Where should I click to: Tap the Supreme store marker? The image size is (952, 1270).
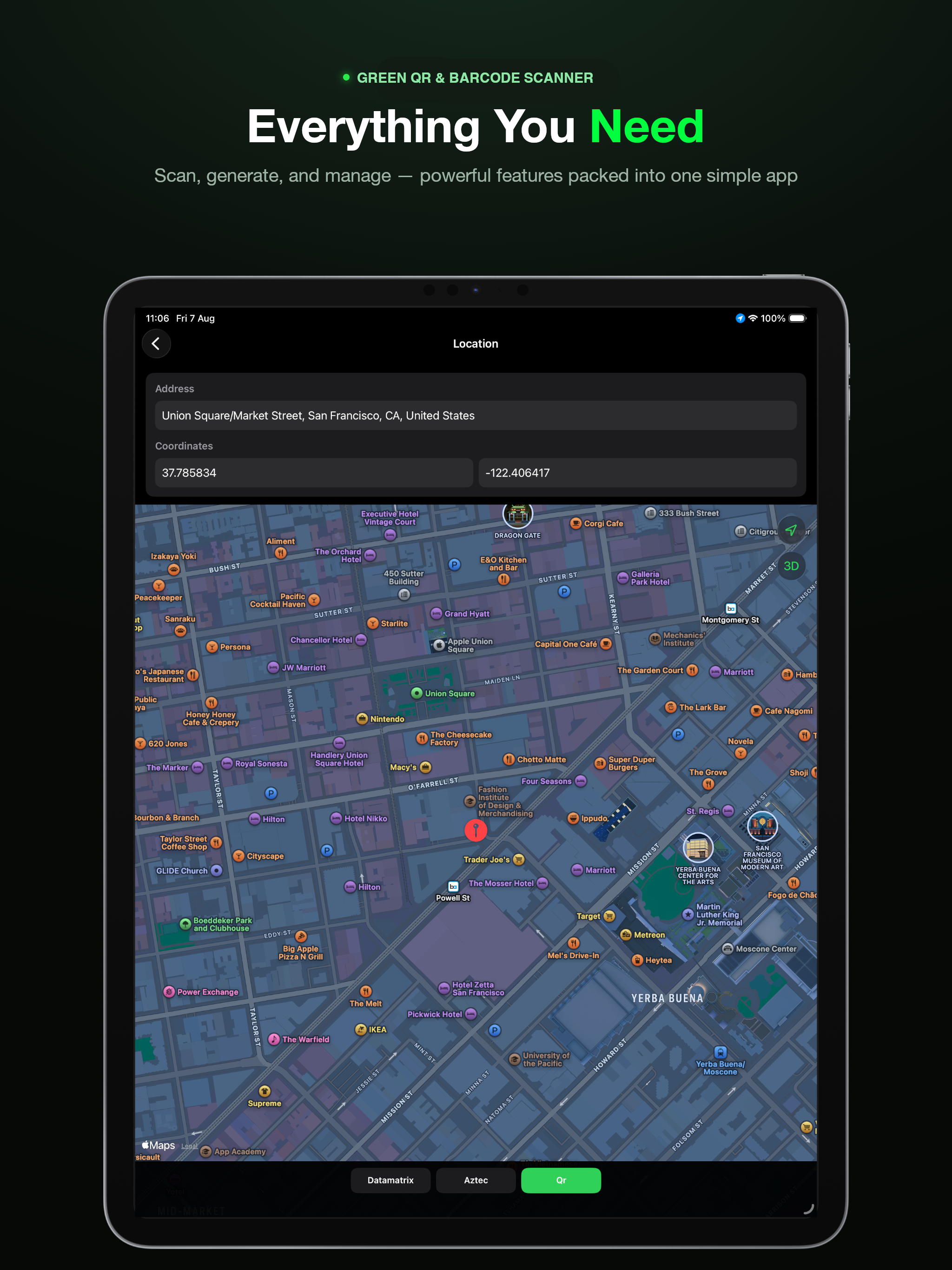[x=264, y=1091]
